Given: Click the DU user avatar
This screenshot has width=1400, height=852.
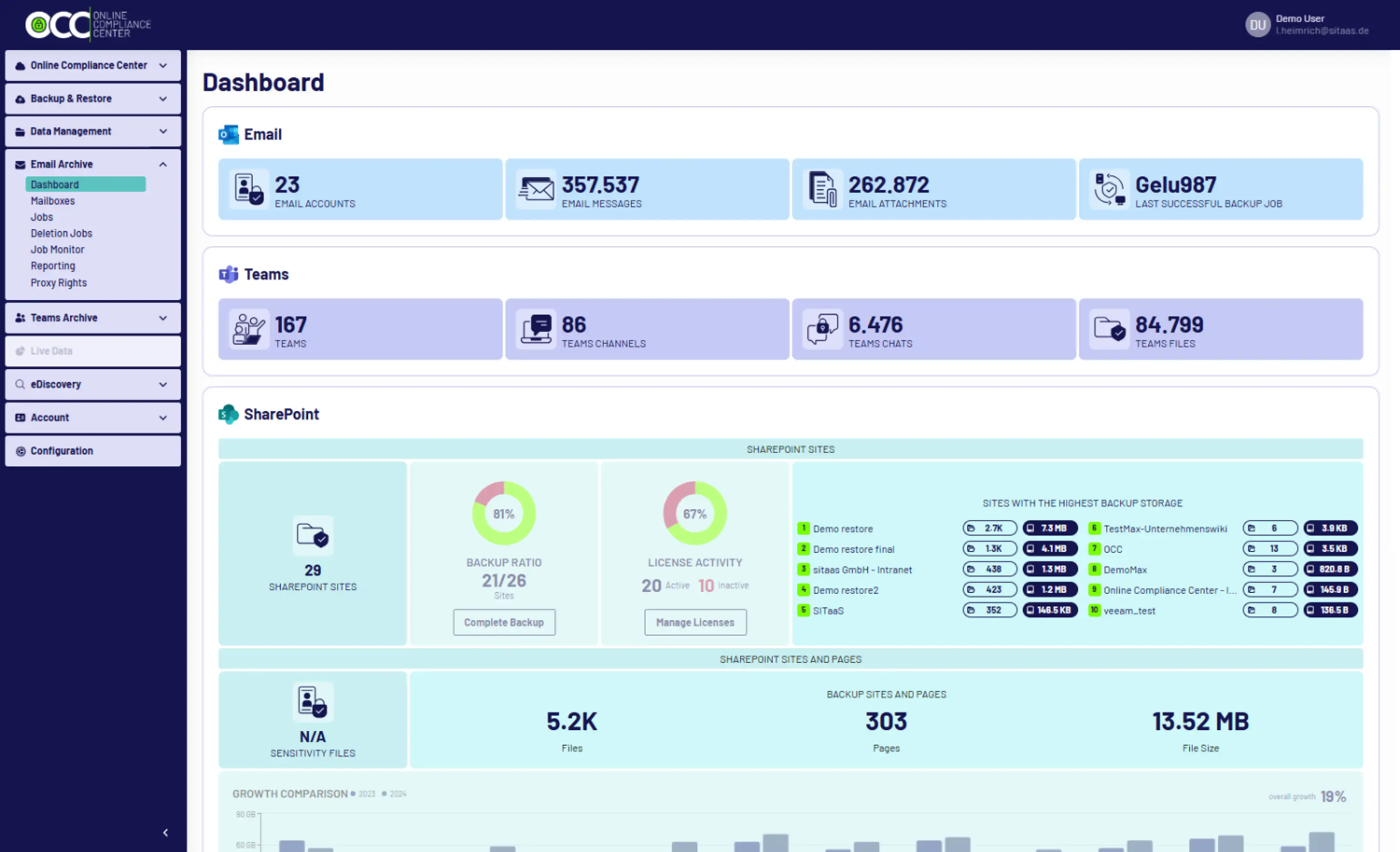Looking at the screenshot, I should click(x=1257, y=25).
